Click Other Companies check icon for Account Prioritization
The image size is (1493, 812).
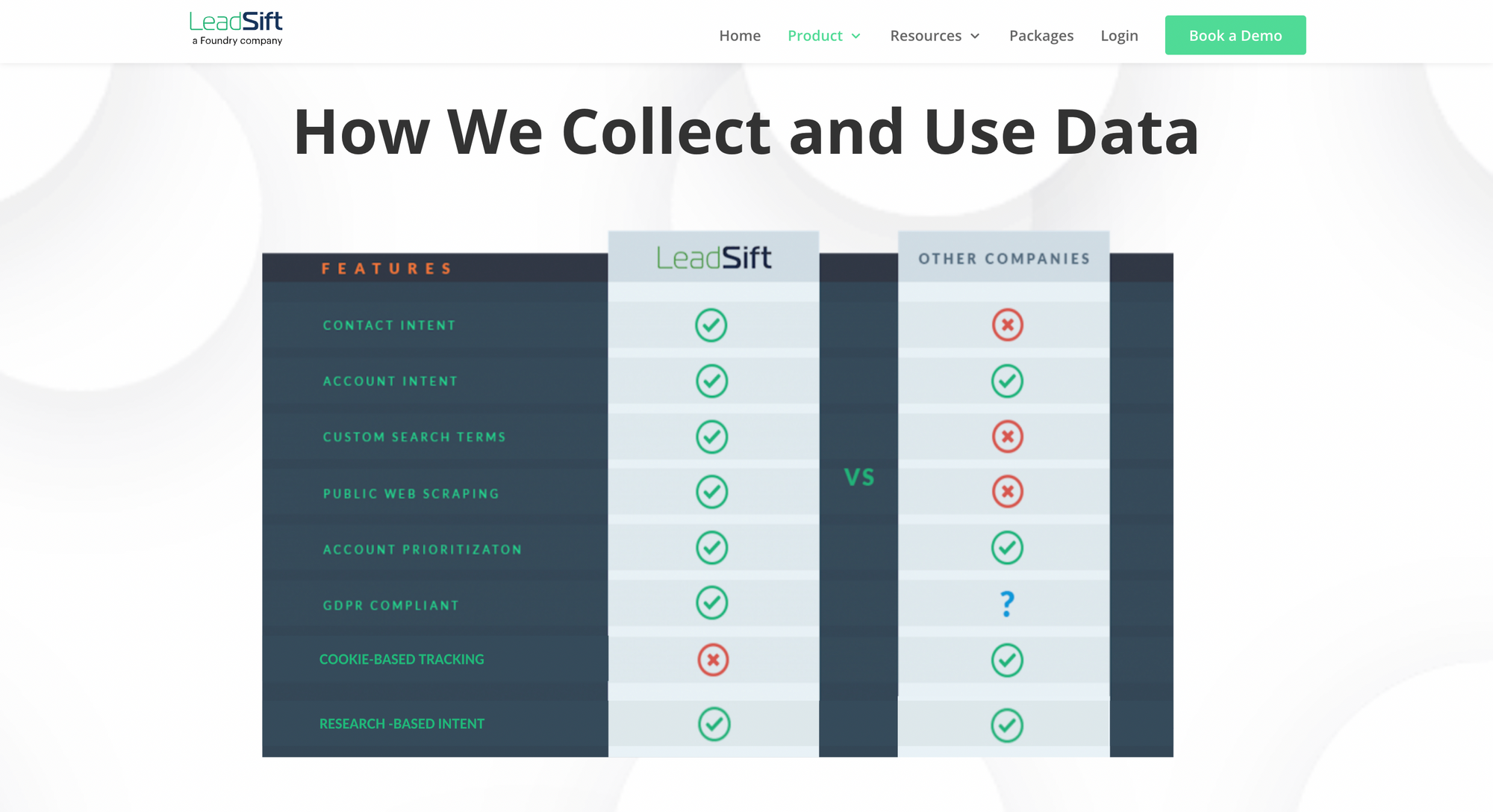pos(1008,548)
